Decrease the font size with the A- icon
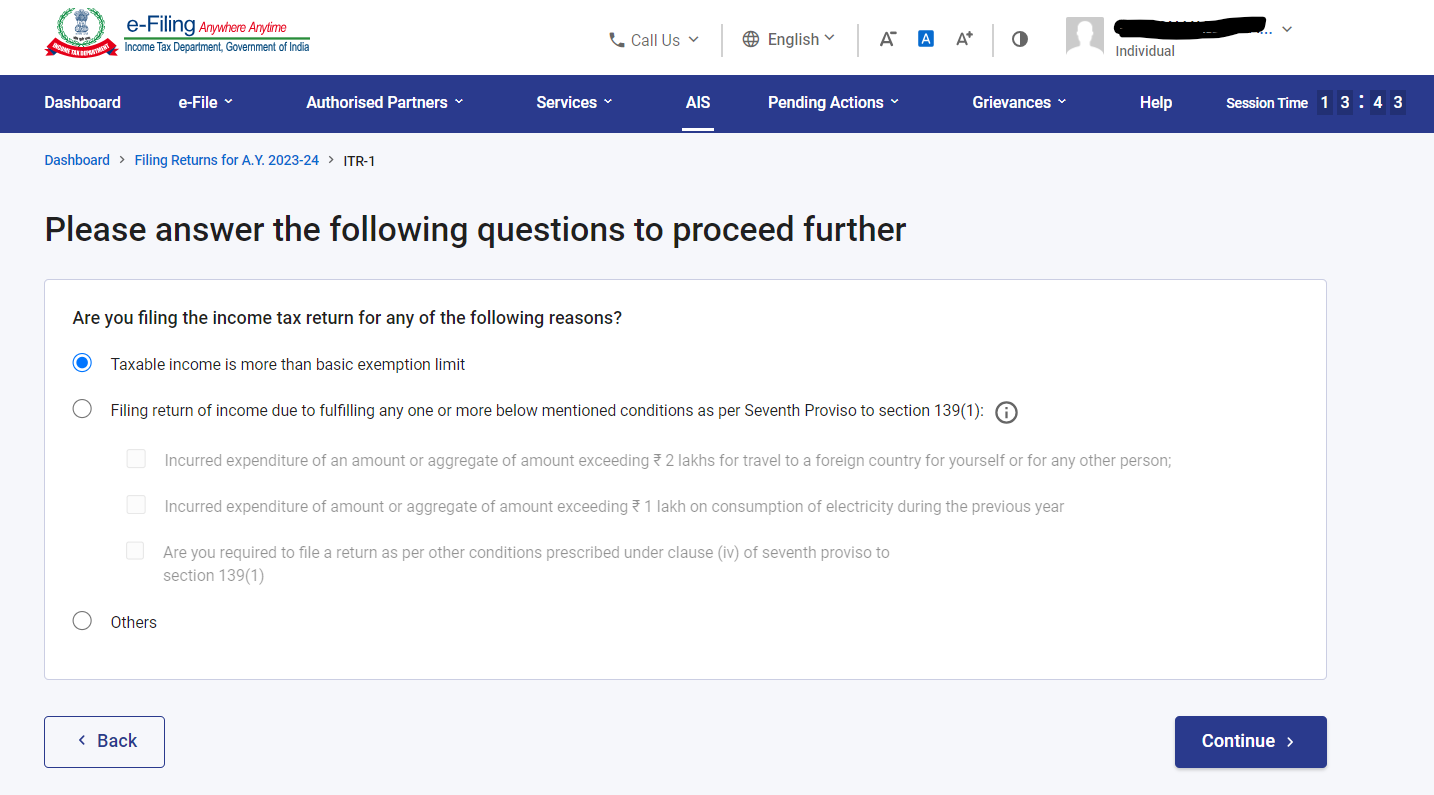The width and height of the screenshot is (1434, 795). click(887, 39)
